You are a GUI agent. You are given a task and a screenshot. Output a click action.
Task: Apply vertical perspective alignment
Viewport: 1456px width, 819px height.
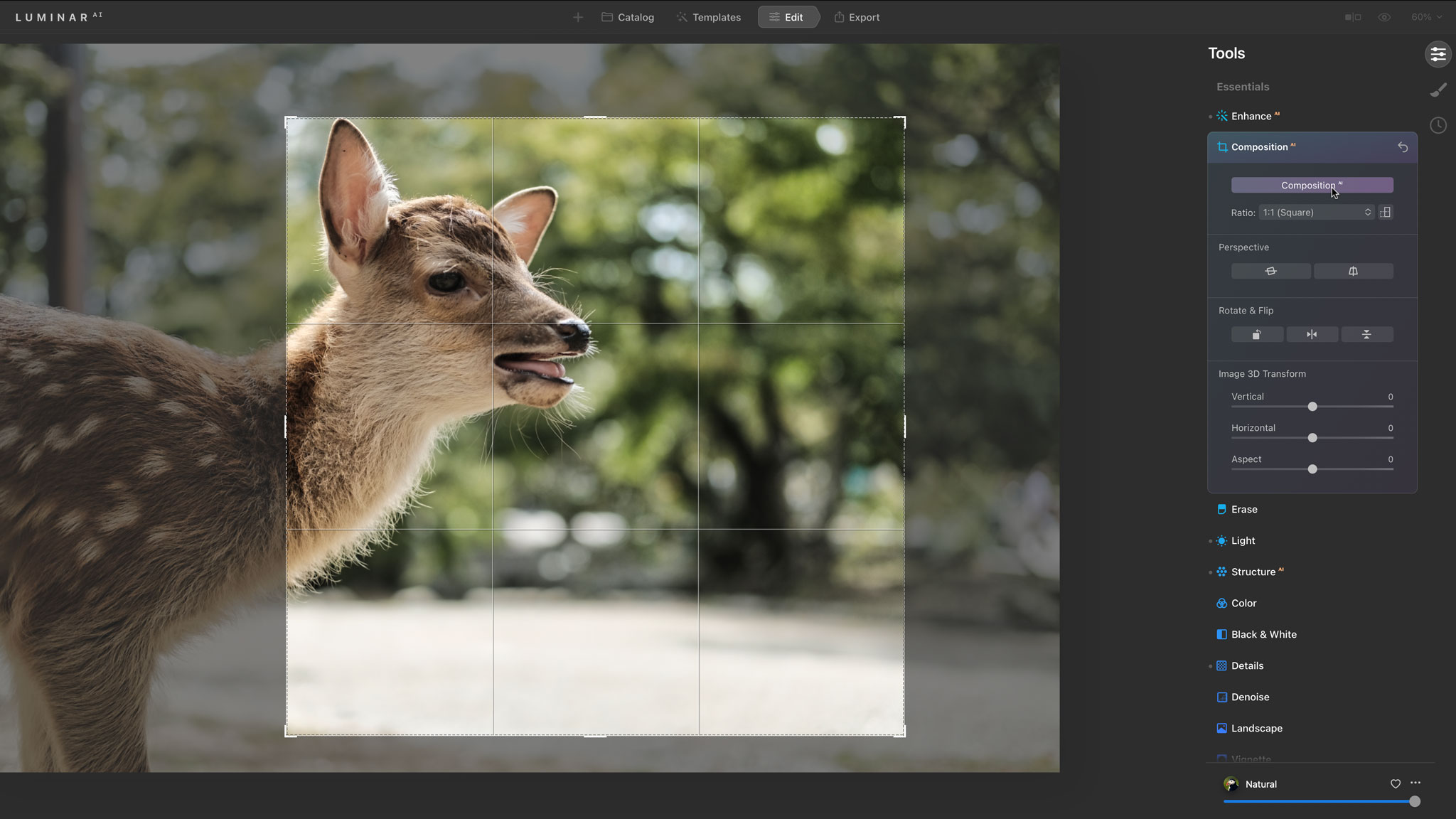[1353, 271]
